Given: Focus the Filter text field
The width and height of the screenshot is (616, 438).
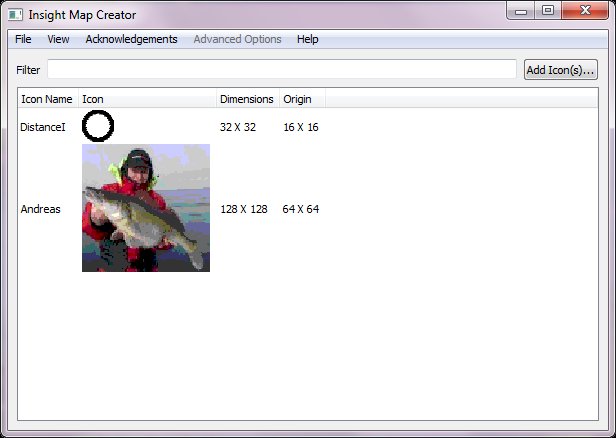Looking at the screenshot, I should tap(281, 70).
